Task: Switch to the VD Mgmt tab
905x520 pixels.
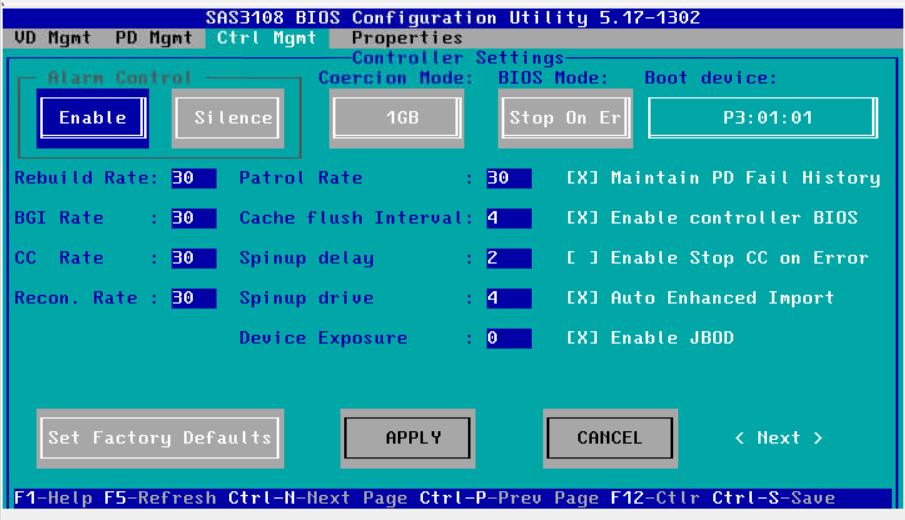Action: tap(53, 38)
